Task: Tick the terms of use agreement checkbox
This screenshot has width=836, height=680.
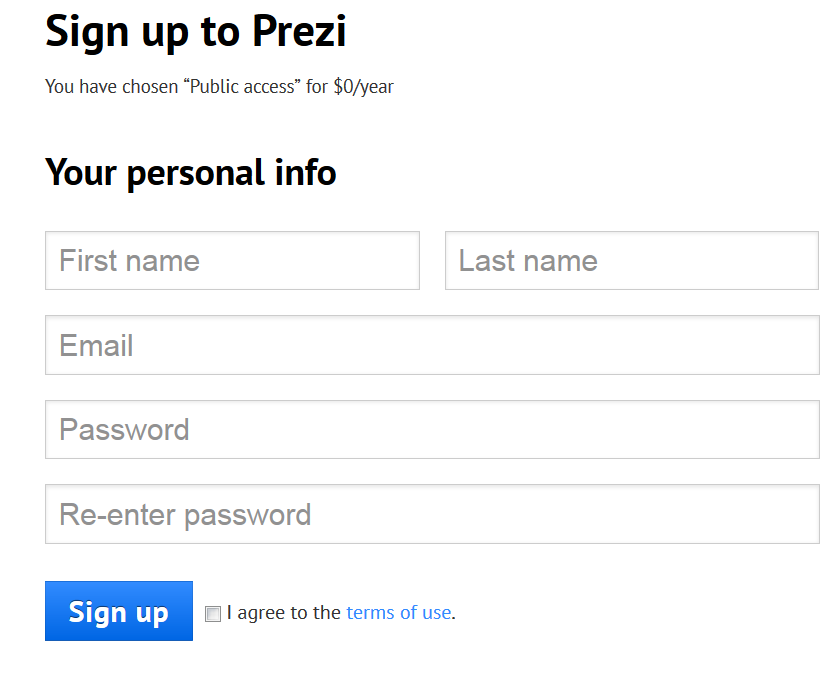Action: pos(213,614)
